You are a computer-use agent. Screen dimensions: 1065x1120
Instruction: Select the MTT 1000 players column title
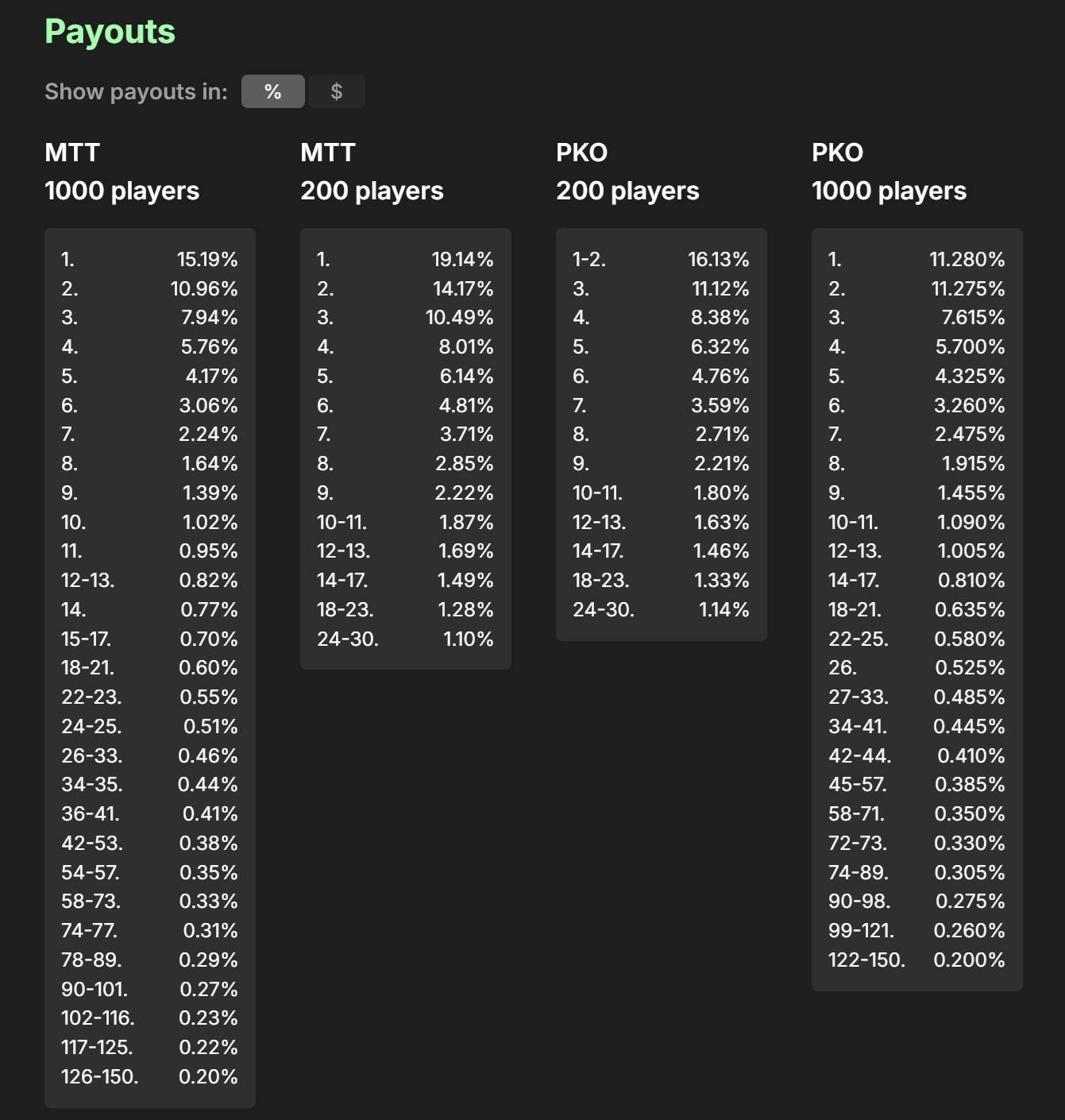click(x=122, y=172)
